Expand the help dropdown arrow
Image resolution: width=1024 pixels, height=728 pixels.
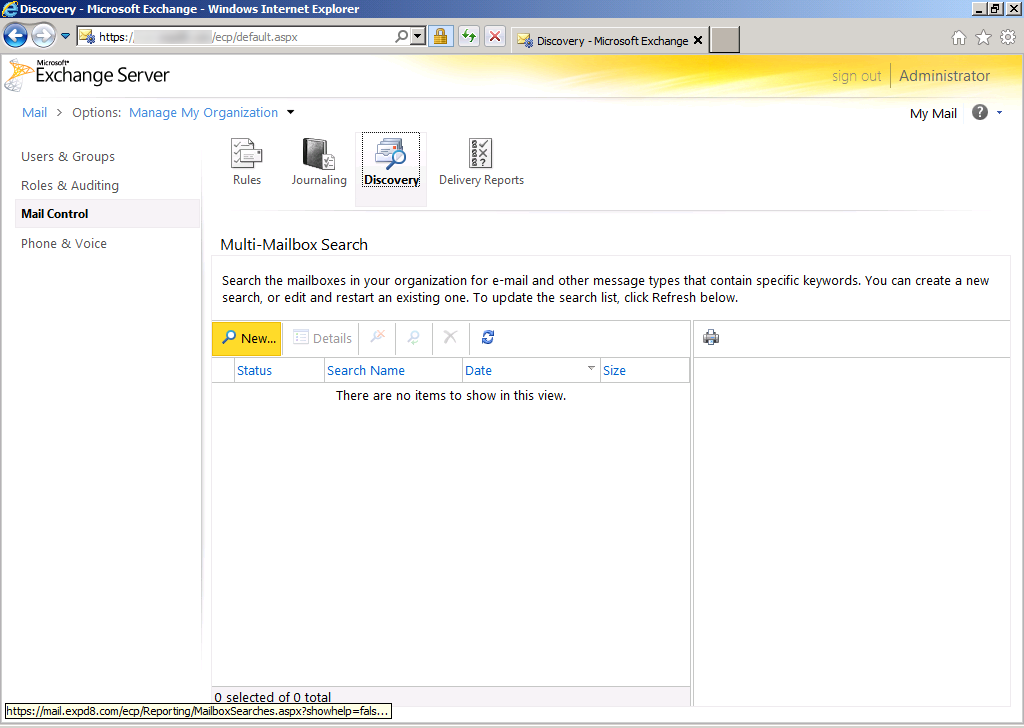click(x=999, y=113)
